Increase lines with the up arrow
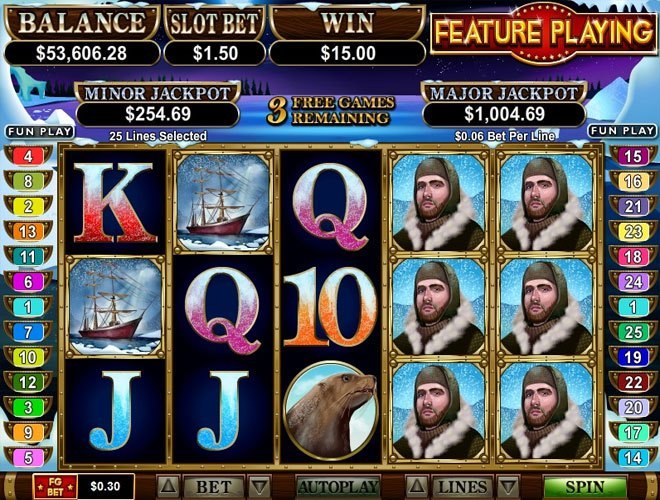This screenshot has width=660, height=500. [x=417, y=487]
